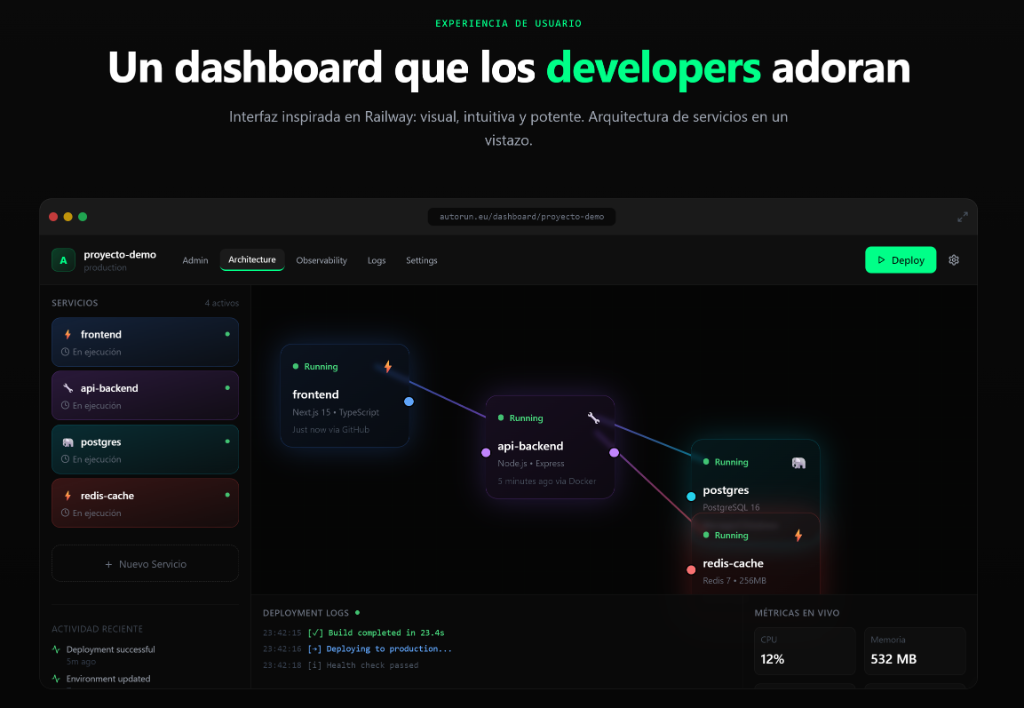The height and width of the screenshot is (708, 1024).
Task: Click the lightning icon on redis-cache diagram node
Action: click(x=798, y=536)
